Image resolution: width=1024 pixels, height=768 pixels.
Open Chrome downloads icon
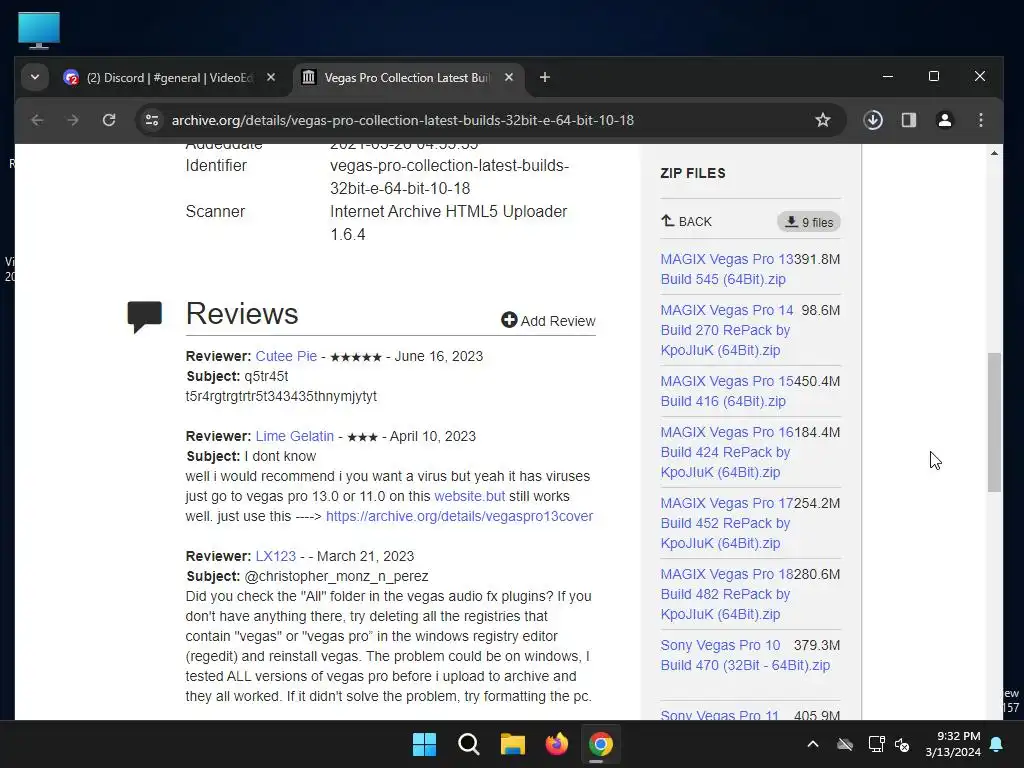click(x=873, y=120)
